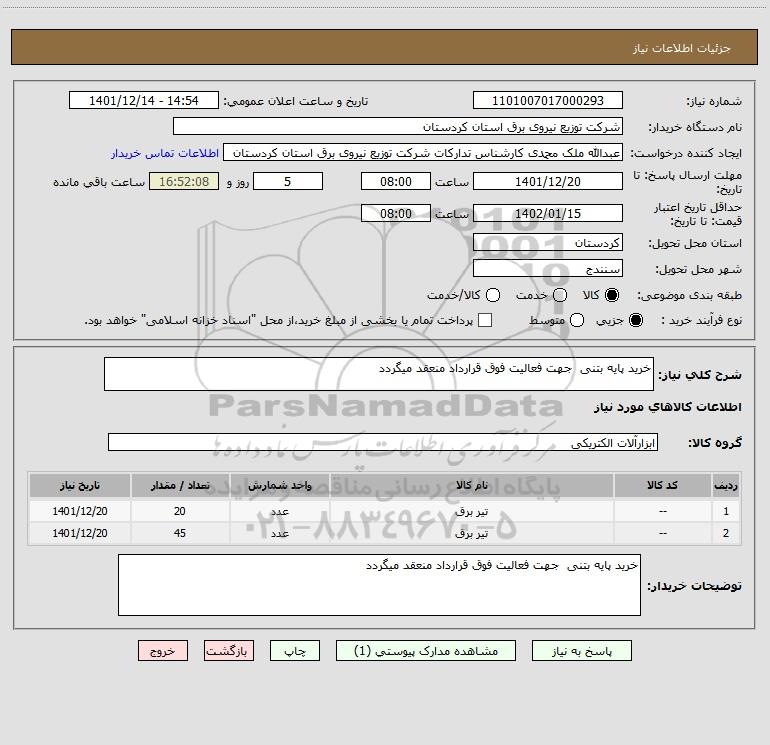Click the واحد شمارش column header
The height and width of the screenshot is (745, 770).
280,486
